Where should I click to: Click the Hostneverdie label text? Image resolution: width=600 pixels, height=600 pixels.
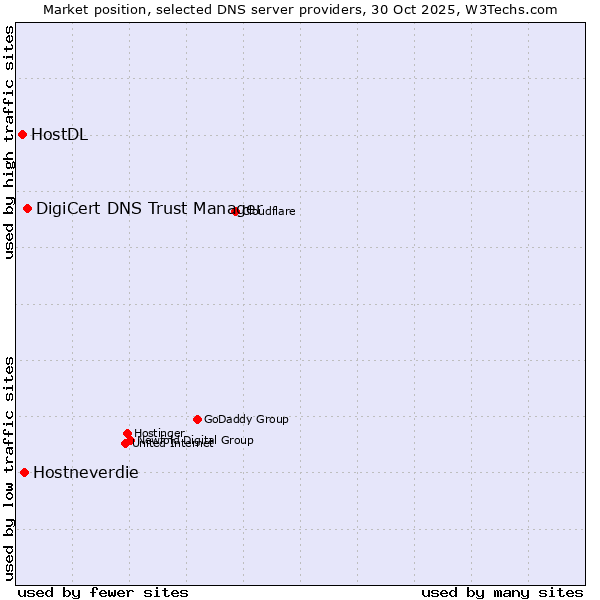coord(85,473)
